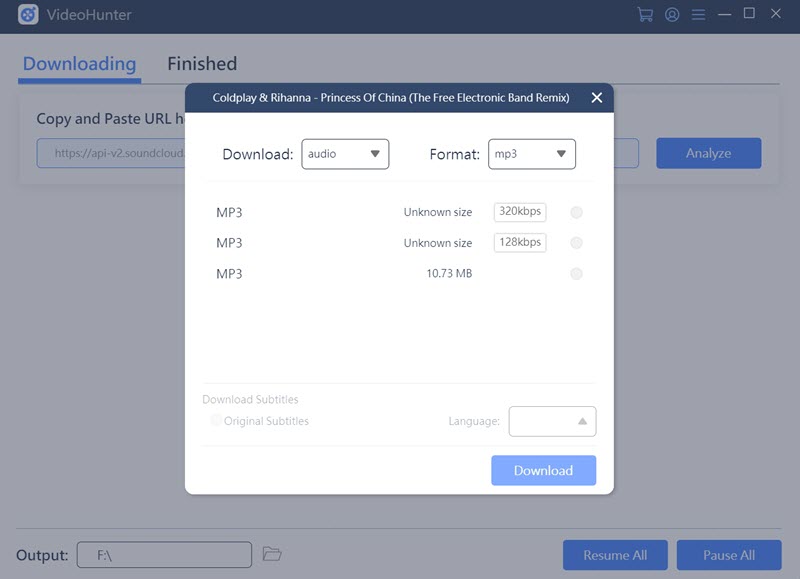Image resolution: width=800 pixels, height=579 pixels.
Task: Click the Pause All button
Action: (x=729, y=555)
